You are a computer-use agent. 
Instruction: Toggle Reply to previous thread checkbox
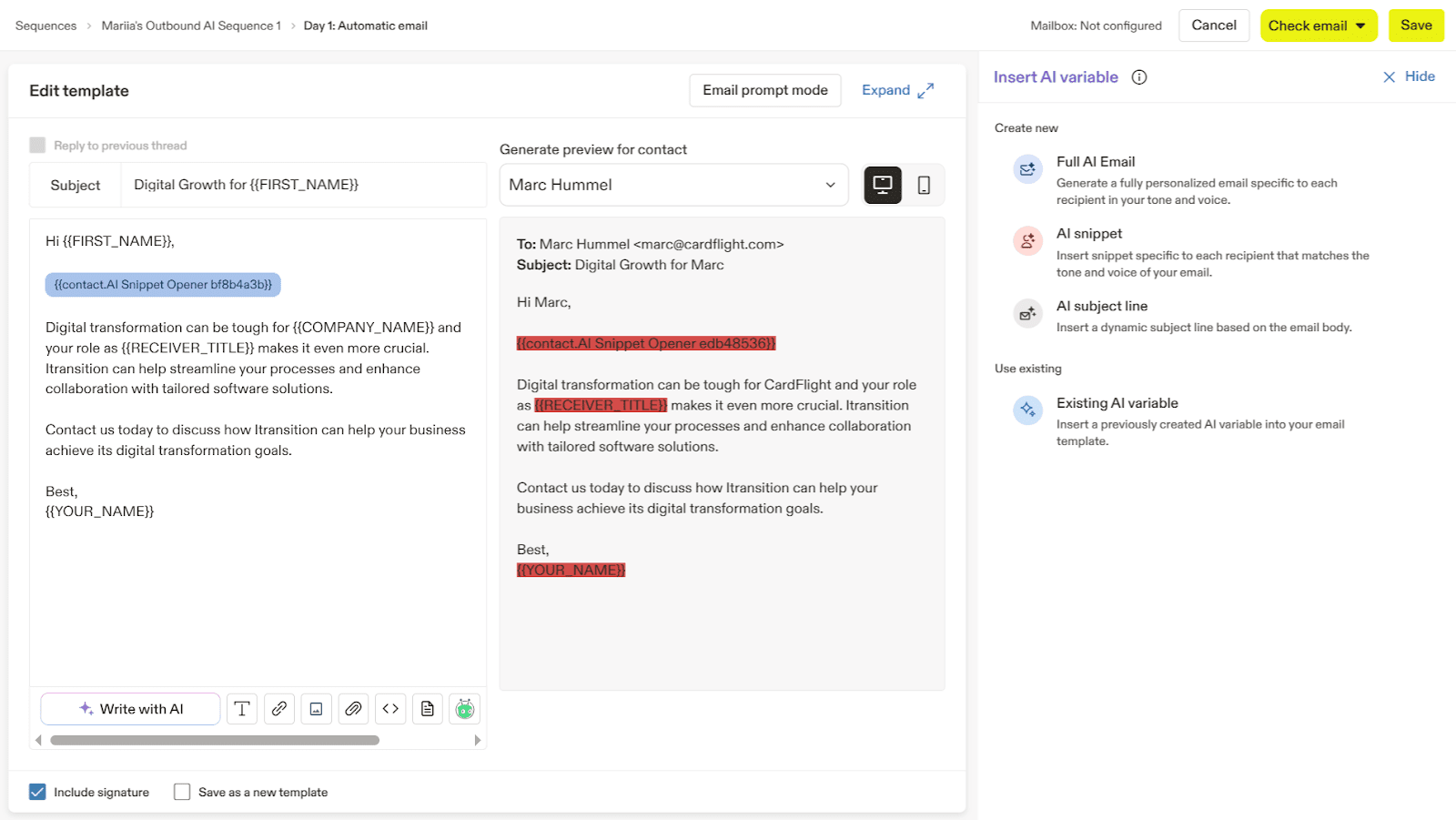pos(37,146)
